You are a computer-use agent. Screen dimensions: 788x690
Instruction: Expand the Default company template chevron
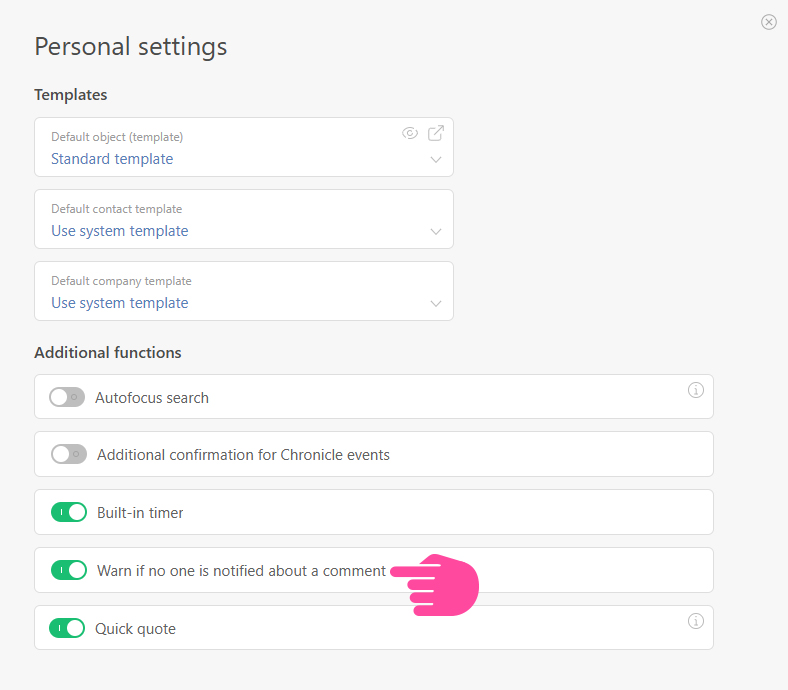click(436, 304)
